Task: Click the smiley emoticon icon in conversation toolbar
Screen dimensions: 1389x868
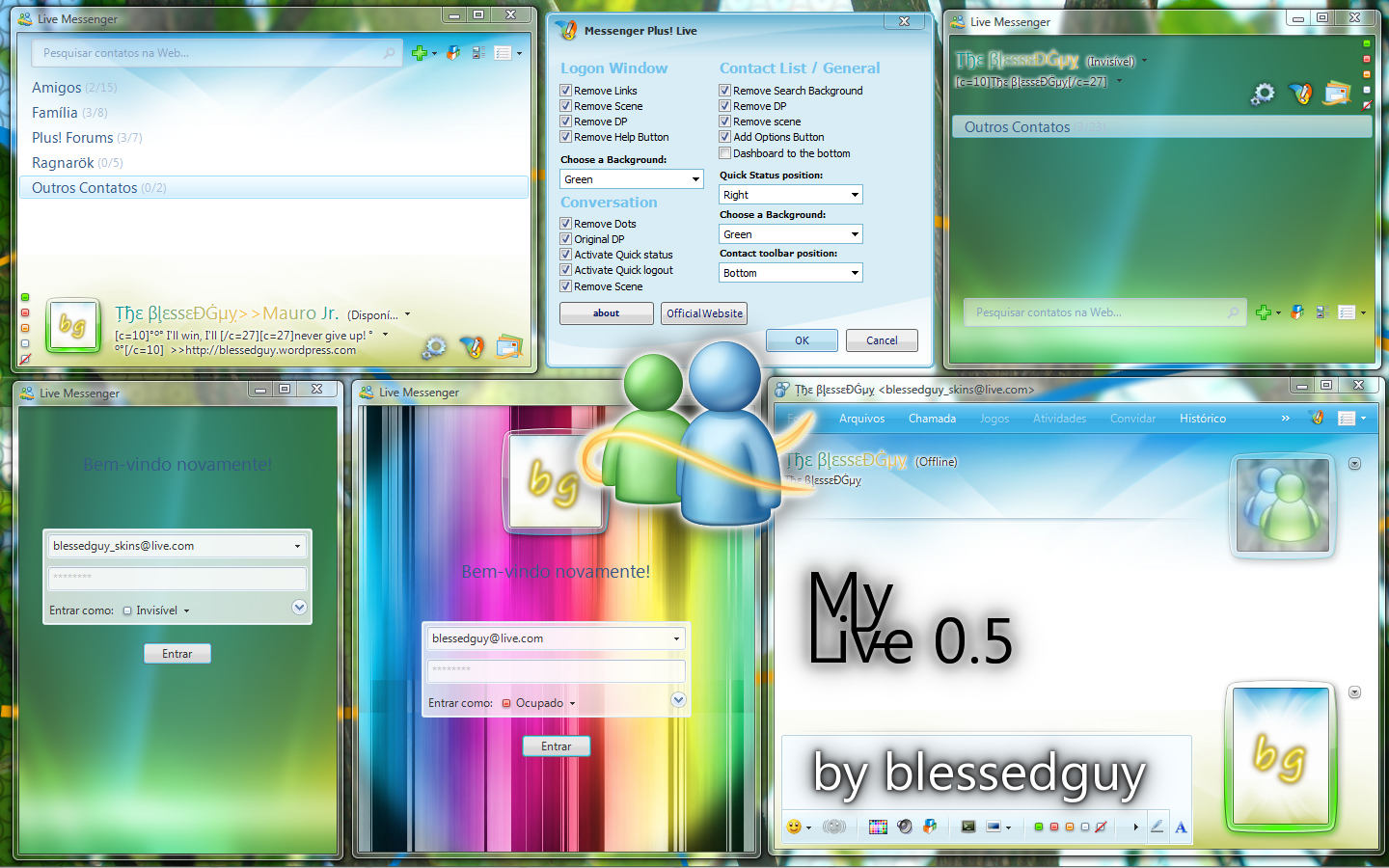Action: [x=794, y=827]
